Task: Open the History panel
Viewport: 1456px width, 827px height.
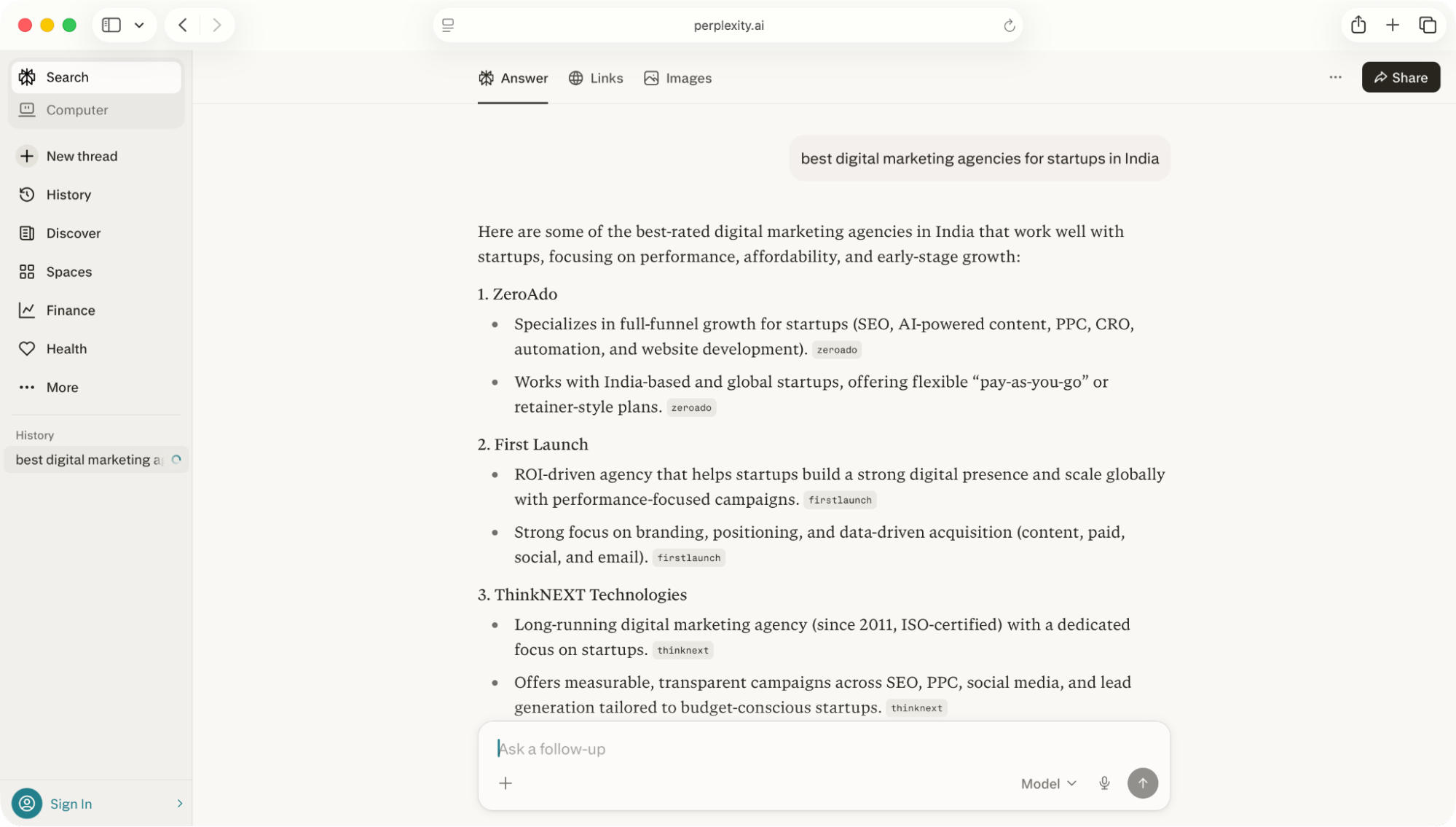Action: [x=68, y=194]
